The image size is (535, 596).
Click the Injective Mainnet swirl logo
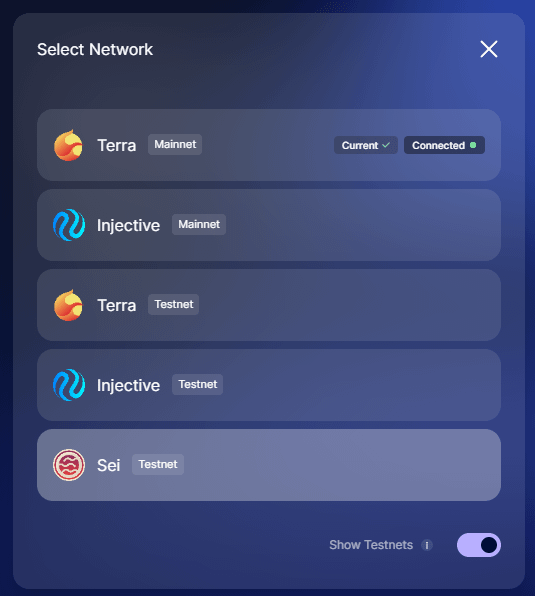(69, 225)
